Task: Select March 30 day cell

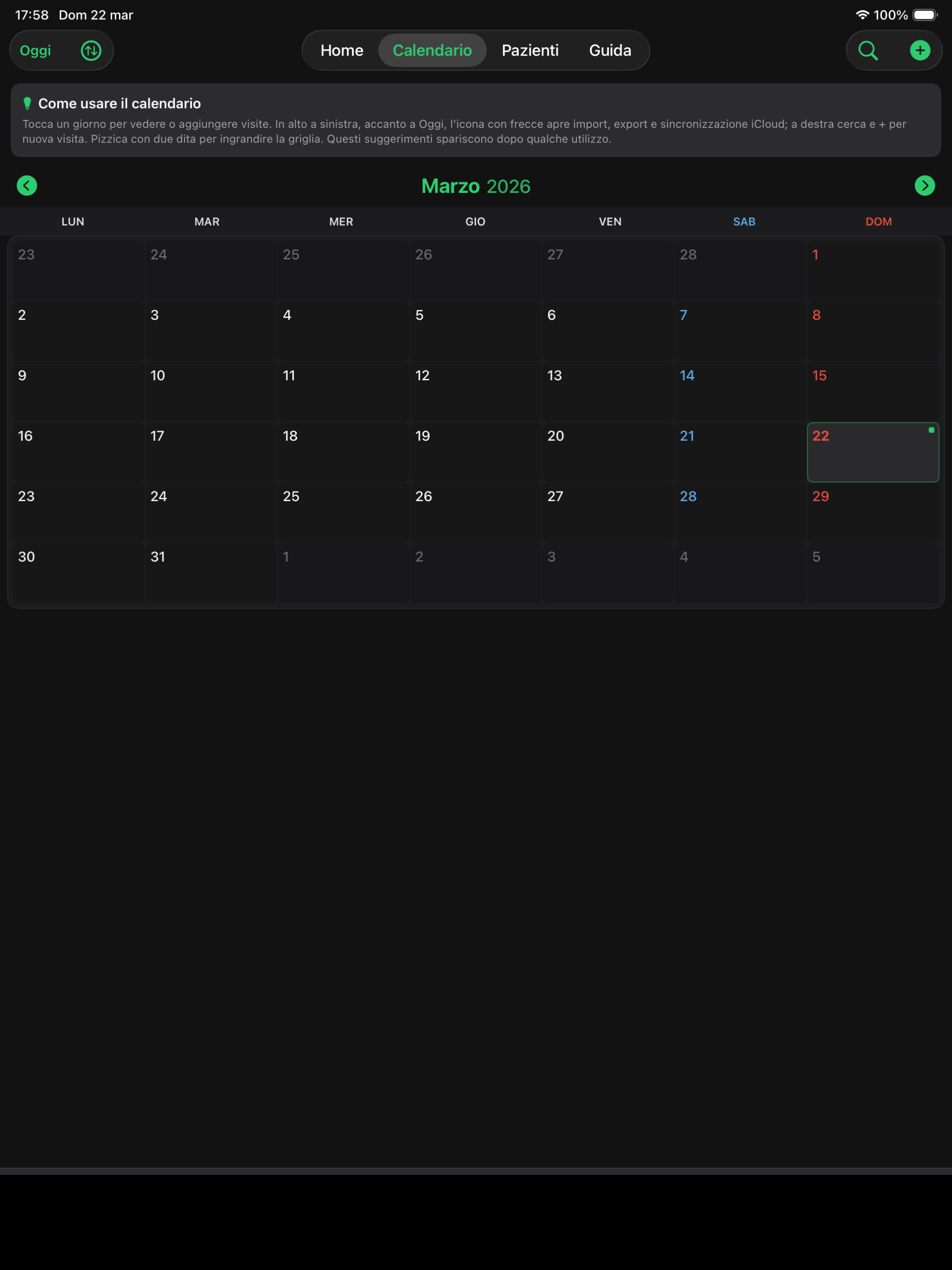Action: tap(78, 573)
